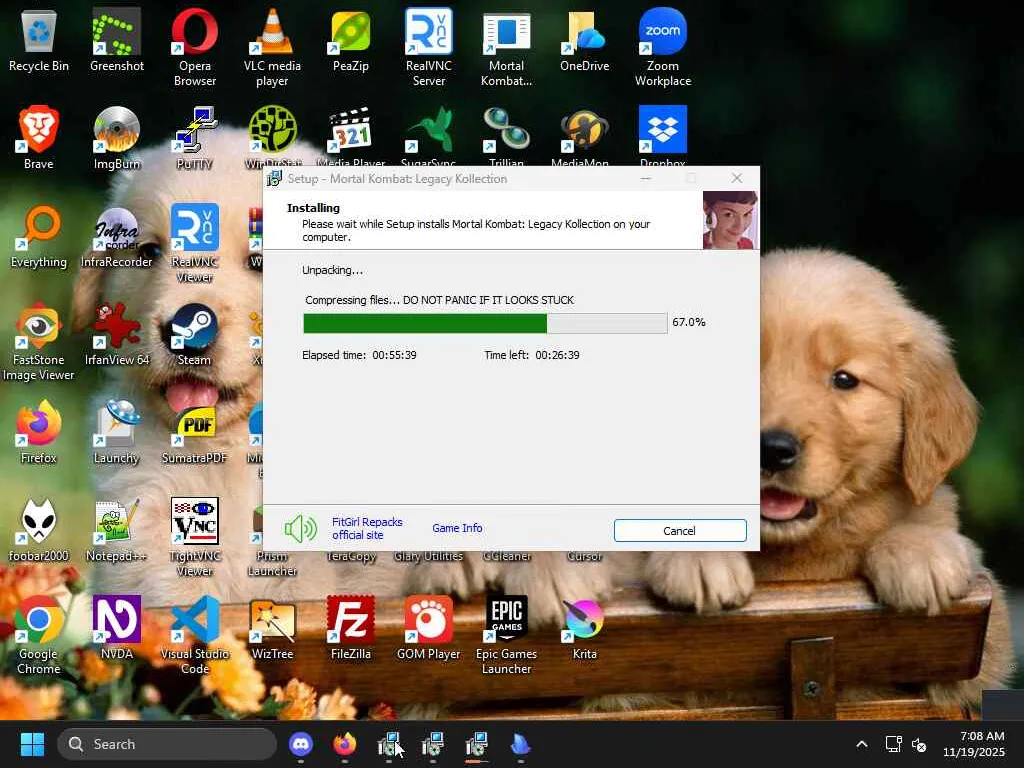Viewport: 1024px width, 768px height.
Task: Select the PuTTY desktop shortcut
Action: coord(195,138)
